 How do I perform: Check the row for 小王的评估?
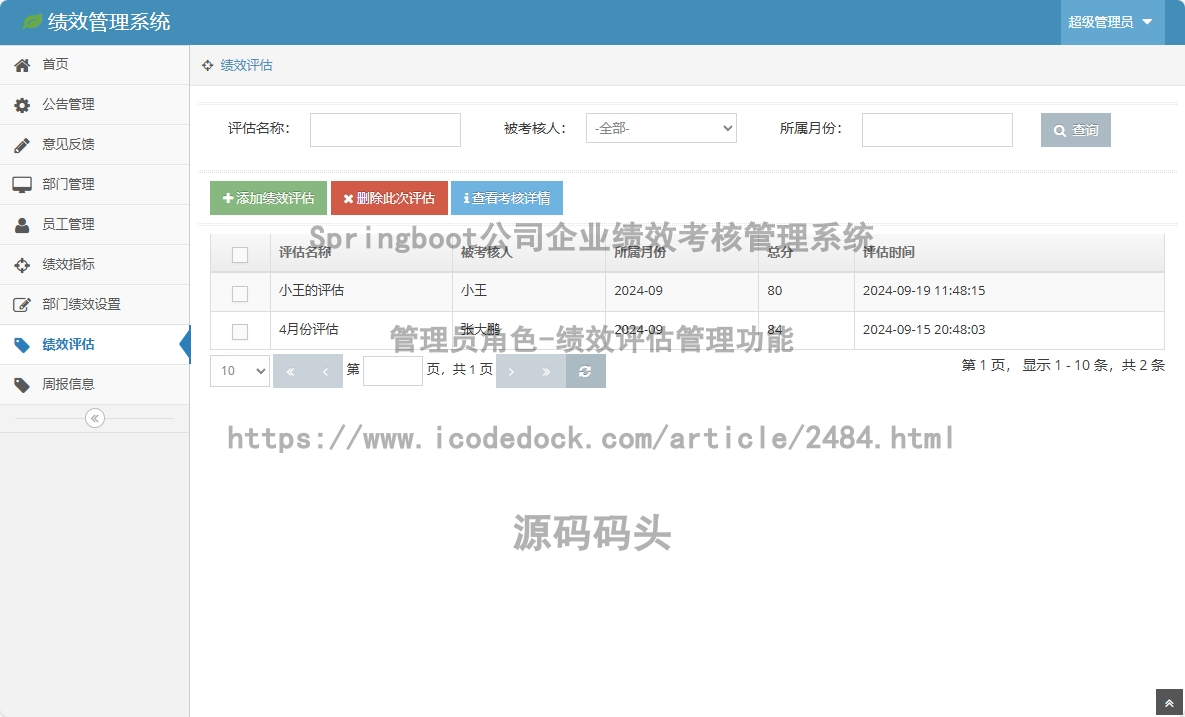pyautogui.click(x=240, y=293)
